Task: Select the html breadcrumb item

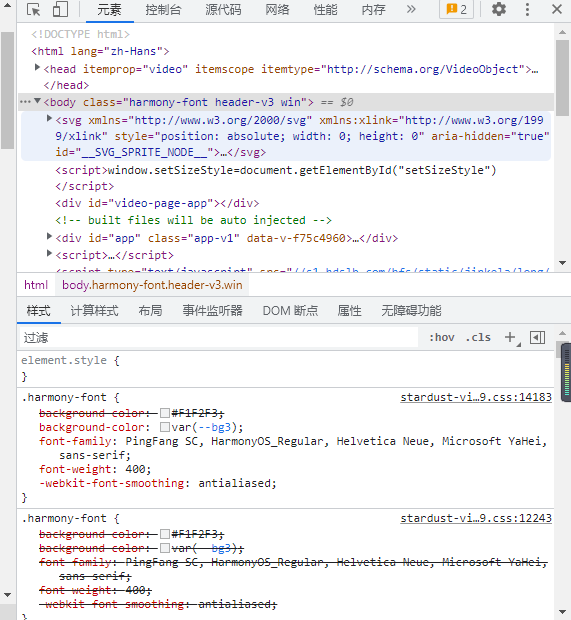Action: pyautogui.click(x=36, y=285)
